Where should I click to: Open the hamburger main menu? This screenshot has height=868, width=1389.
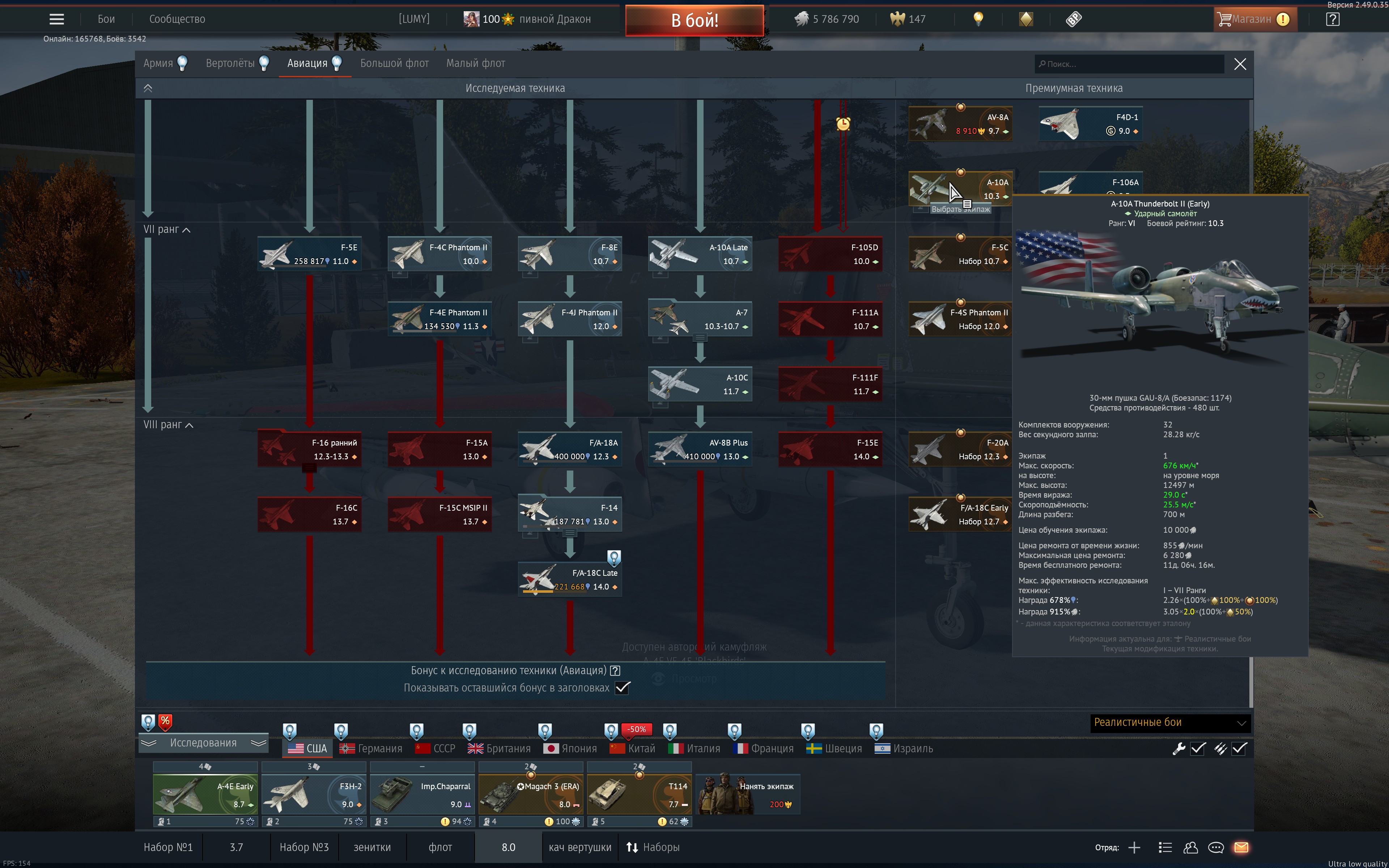coord(56,19)
